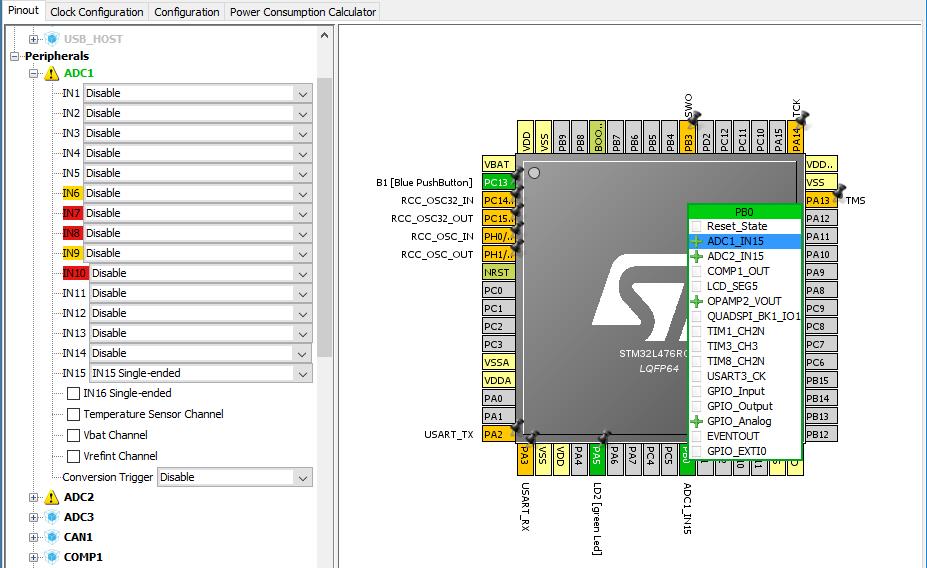927x568 pixels.
Task: Choose OPAMP2_VOUT pin function
Action: click(x=745, y=301)
